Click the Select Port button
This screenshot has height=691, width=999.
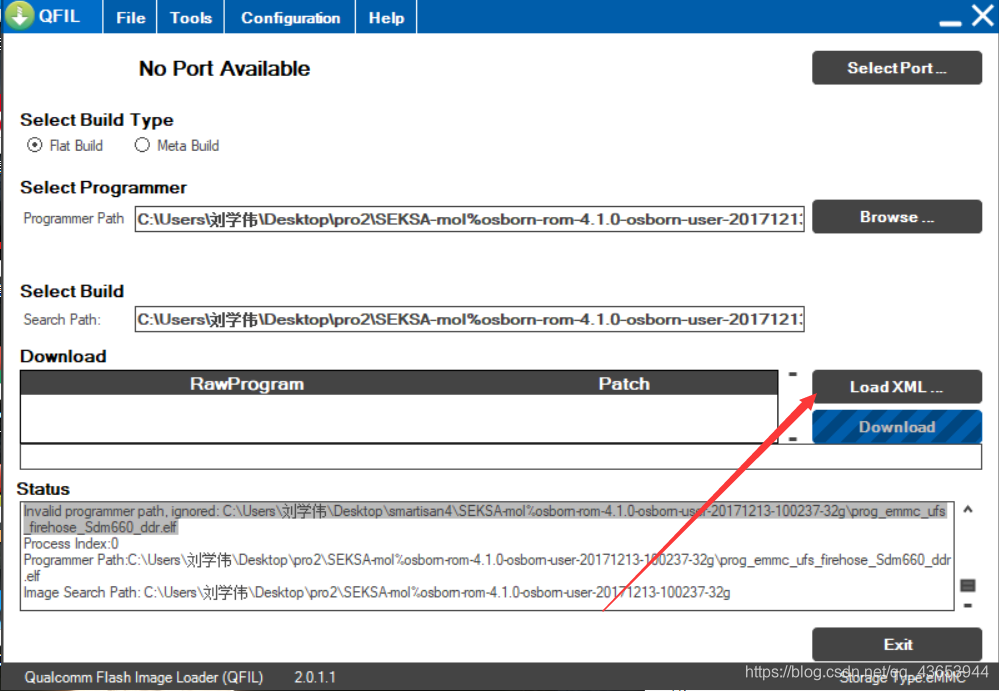click(896, 68)
